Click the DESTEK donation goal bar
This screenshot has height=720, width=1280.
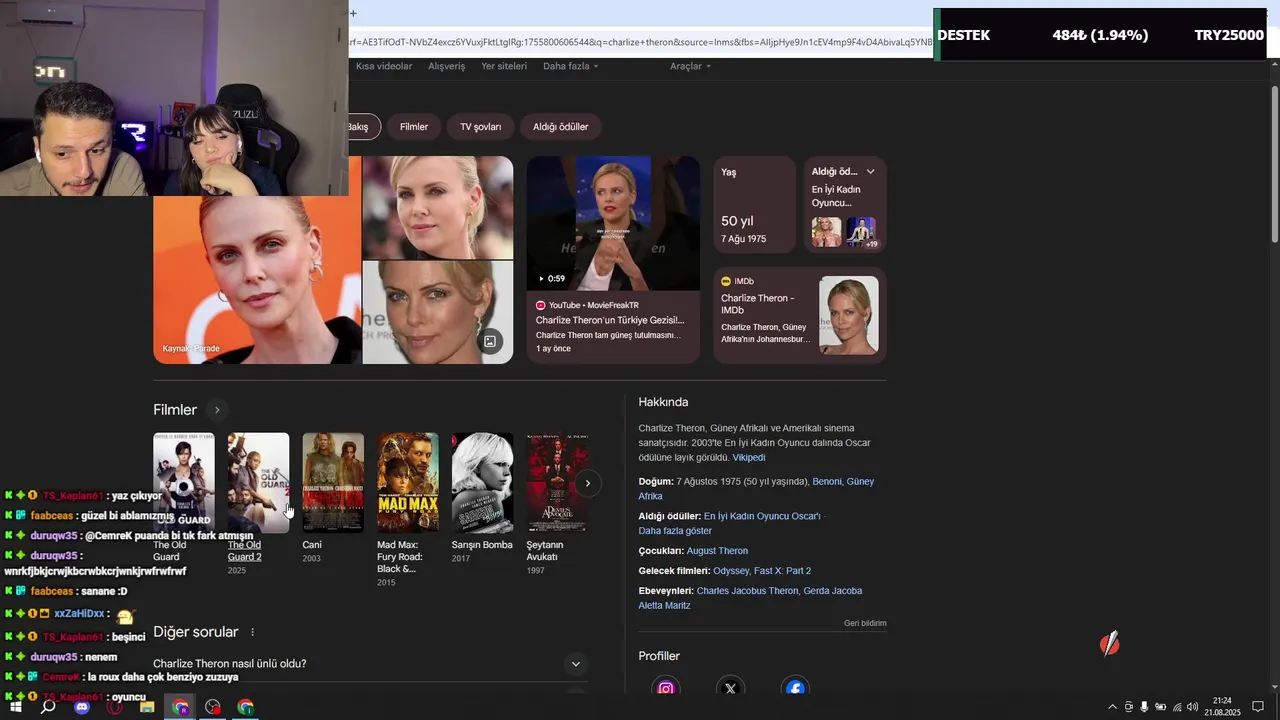[1100, 35]
